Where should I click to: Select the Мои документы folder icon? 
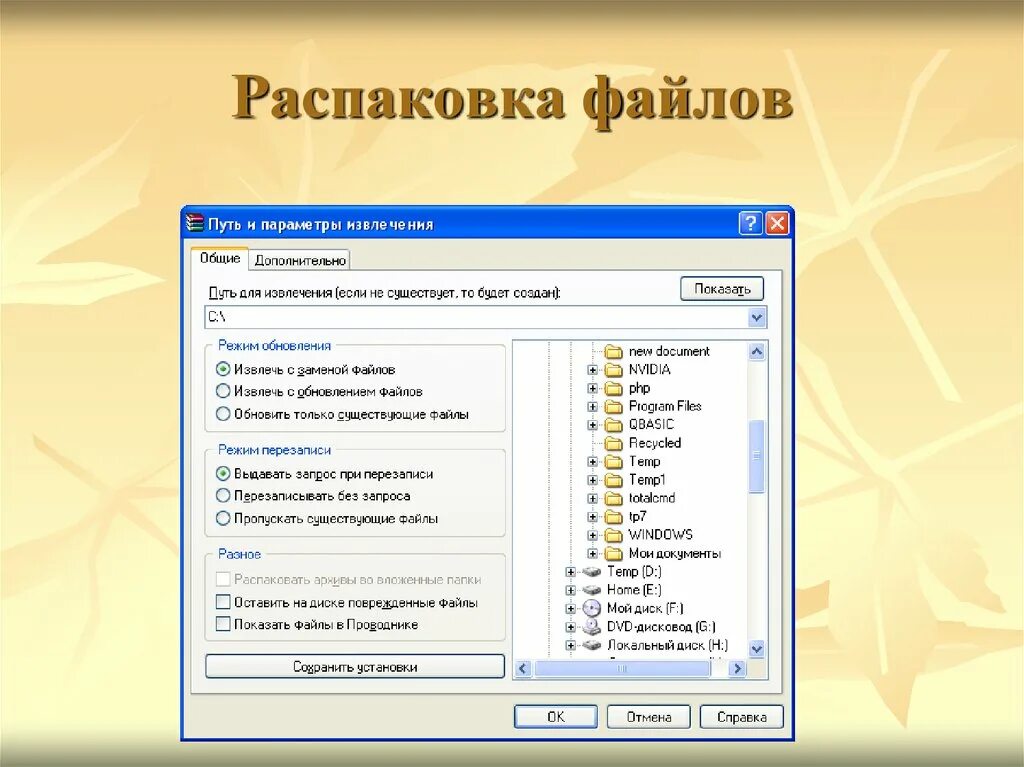pos(613,553)
